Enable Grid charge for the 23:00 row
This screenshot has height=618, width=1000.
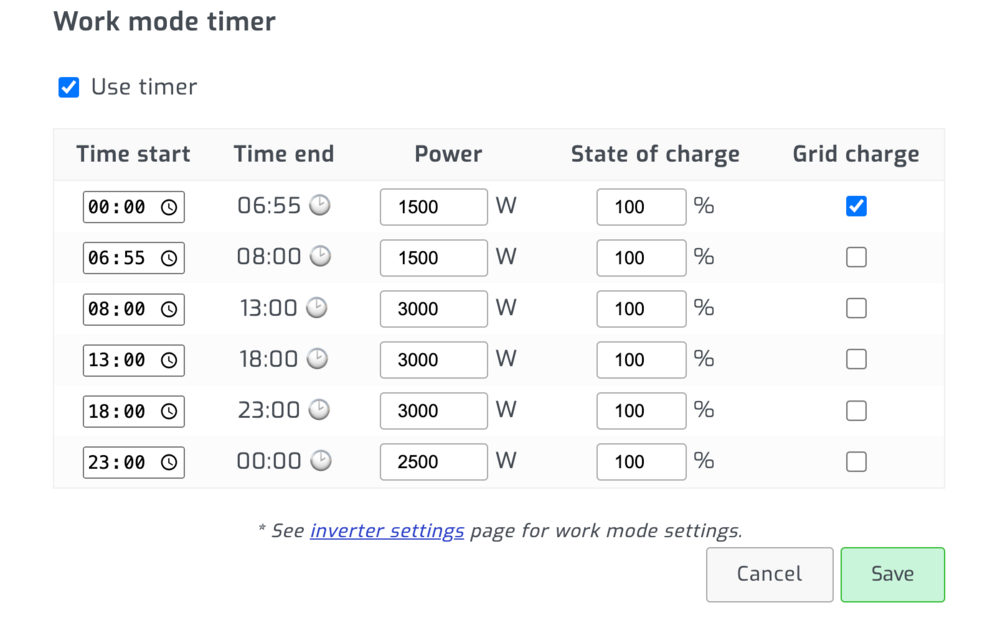(x=856, y=462)
